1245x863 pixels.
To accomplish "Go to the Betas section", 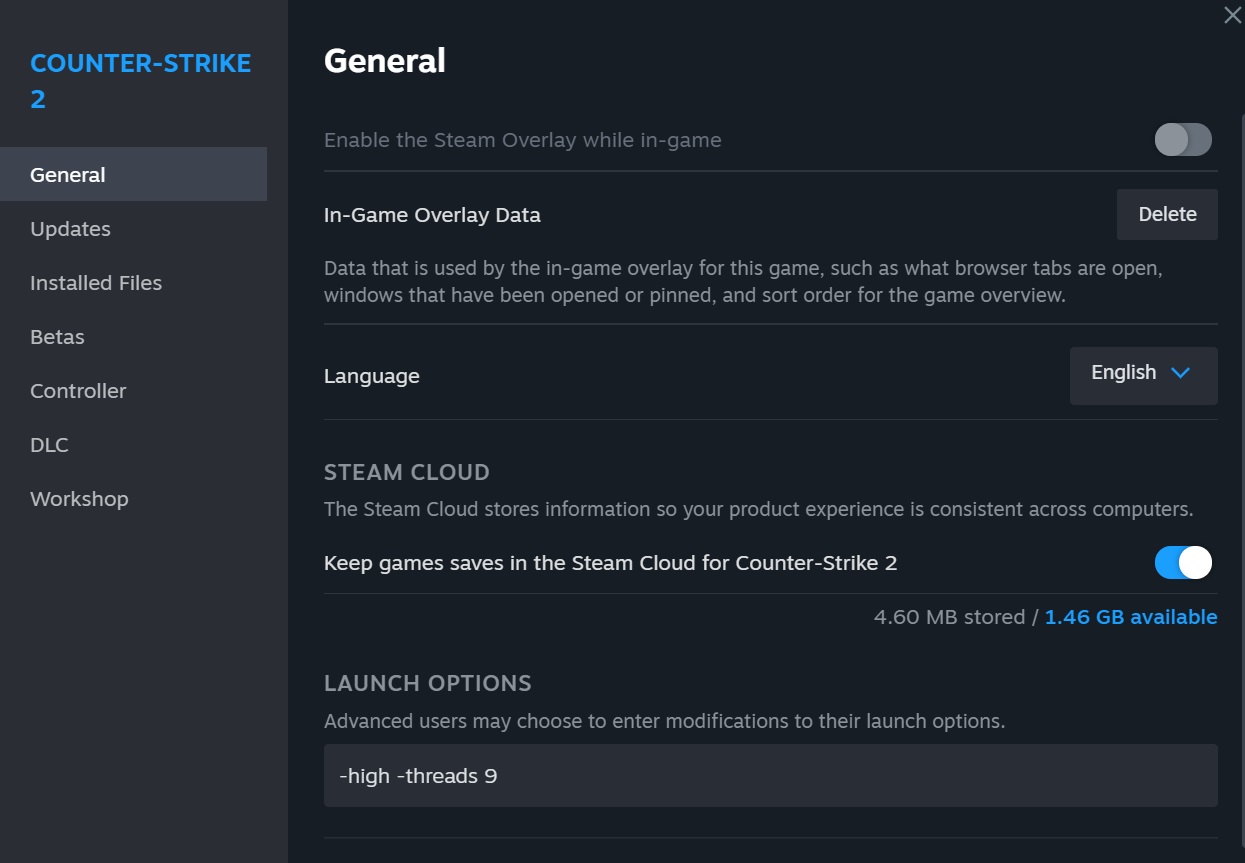I will 57,337.
